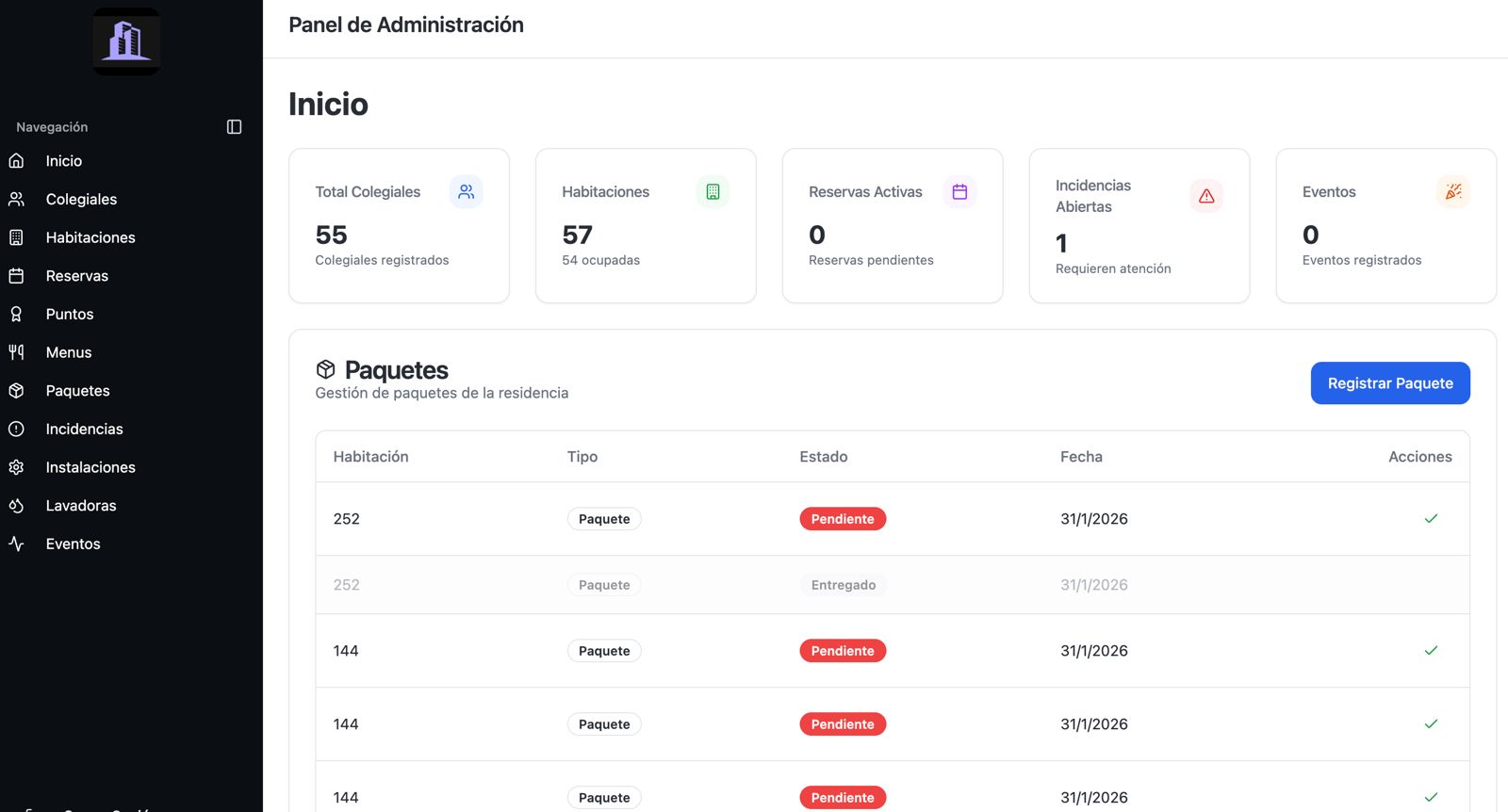Click the Navegación label in sidebar
Image resolution: width=1508 pixels, height=812 pixels.
(52, 127)
